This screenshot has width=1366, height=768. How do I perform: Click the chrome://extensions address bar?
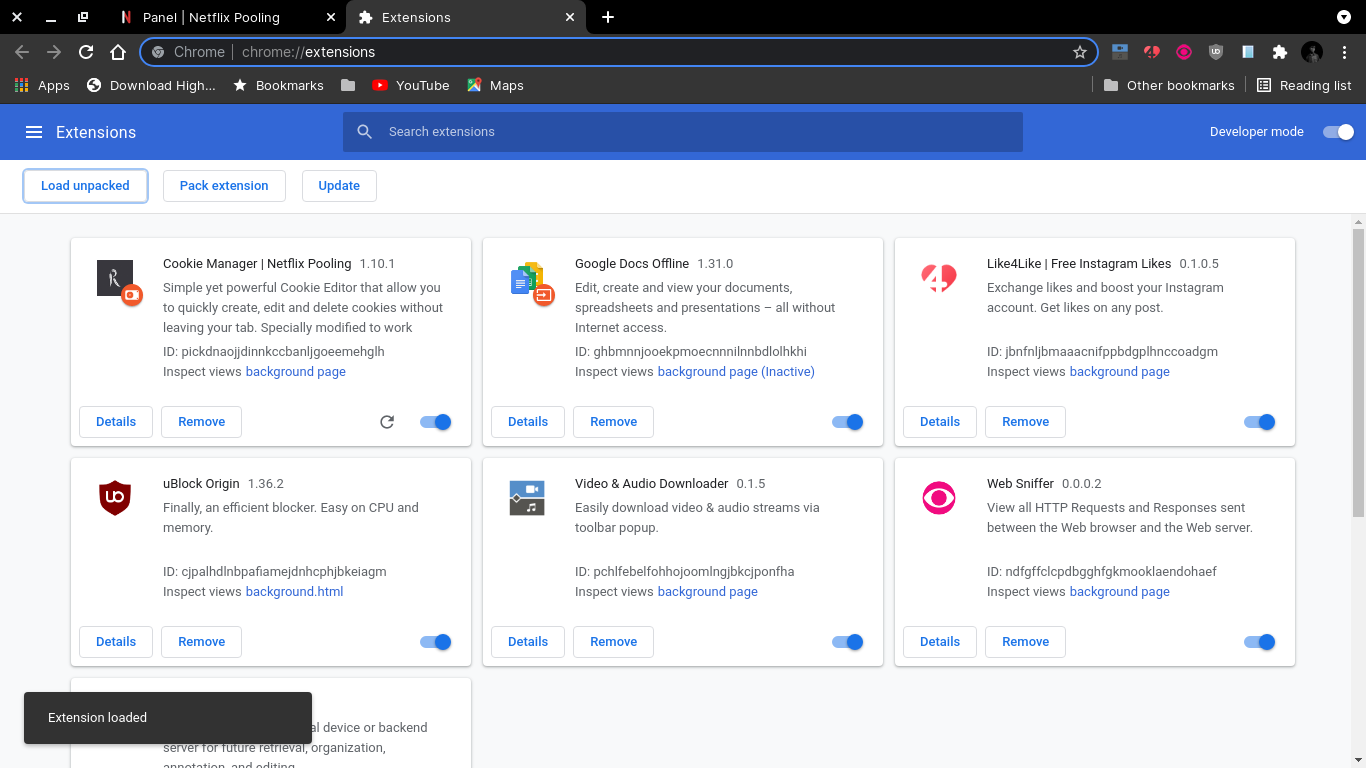pyautogui.click(x=618, y=52)
